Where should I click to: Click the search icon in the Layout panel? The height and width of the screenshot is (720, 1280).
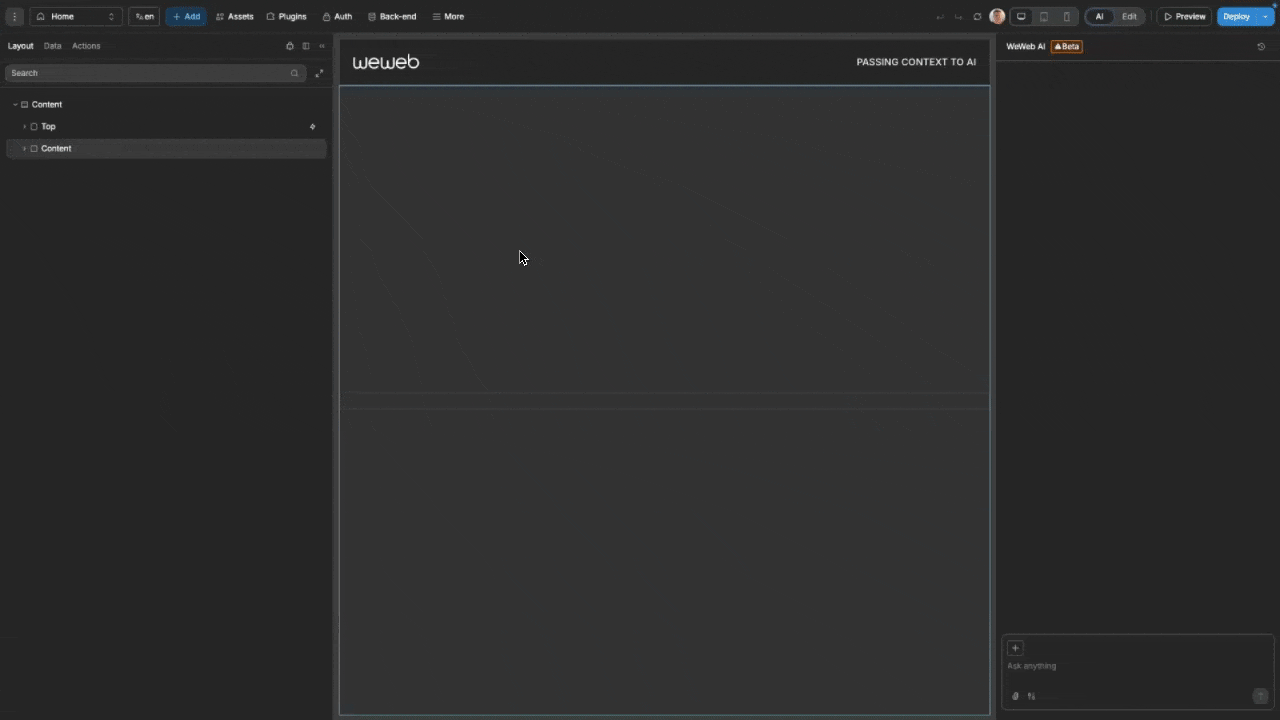[x=294, y=72]
